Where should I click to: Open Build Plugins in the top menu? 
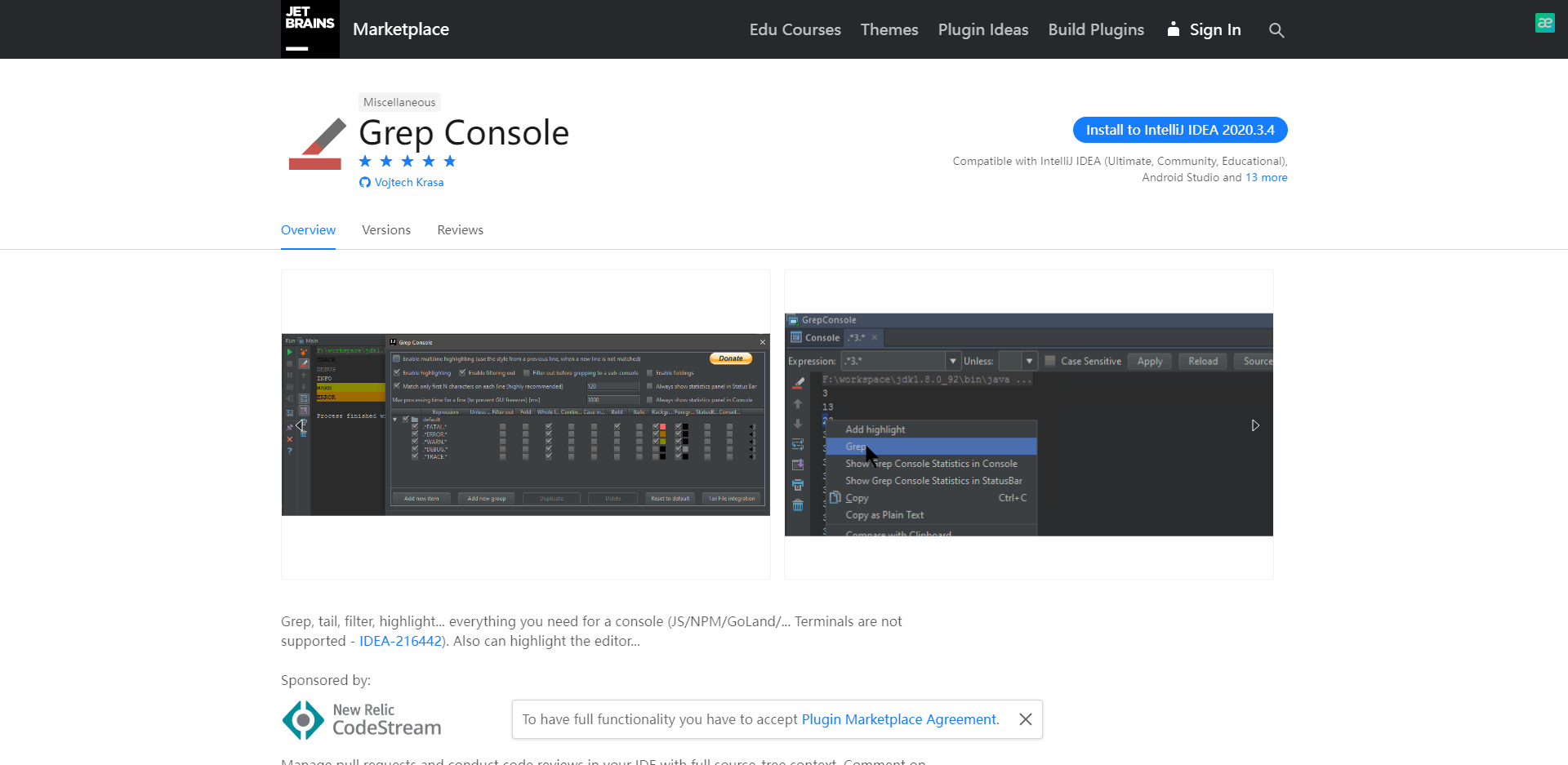1096,29
